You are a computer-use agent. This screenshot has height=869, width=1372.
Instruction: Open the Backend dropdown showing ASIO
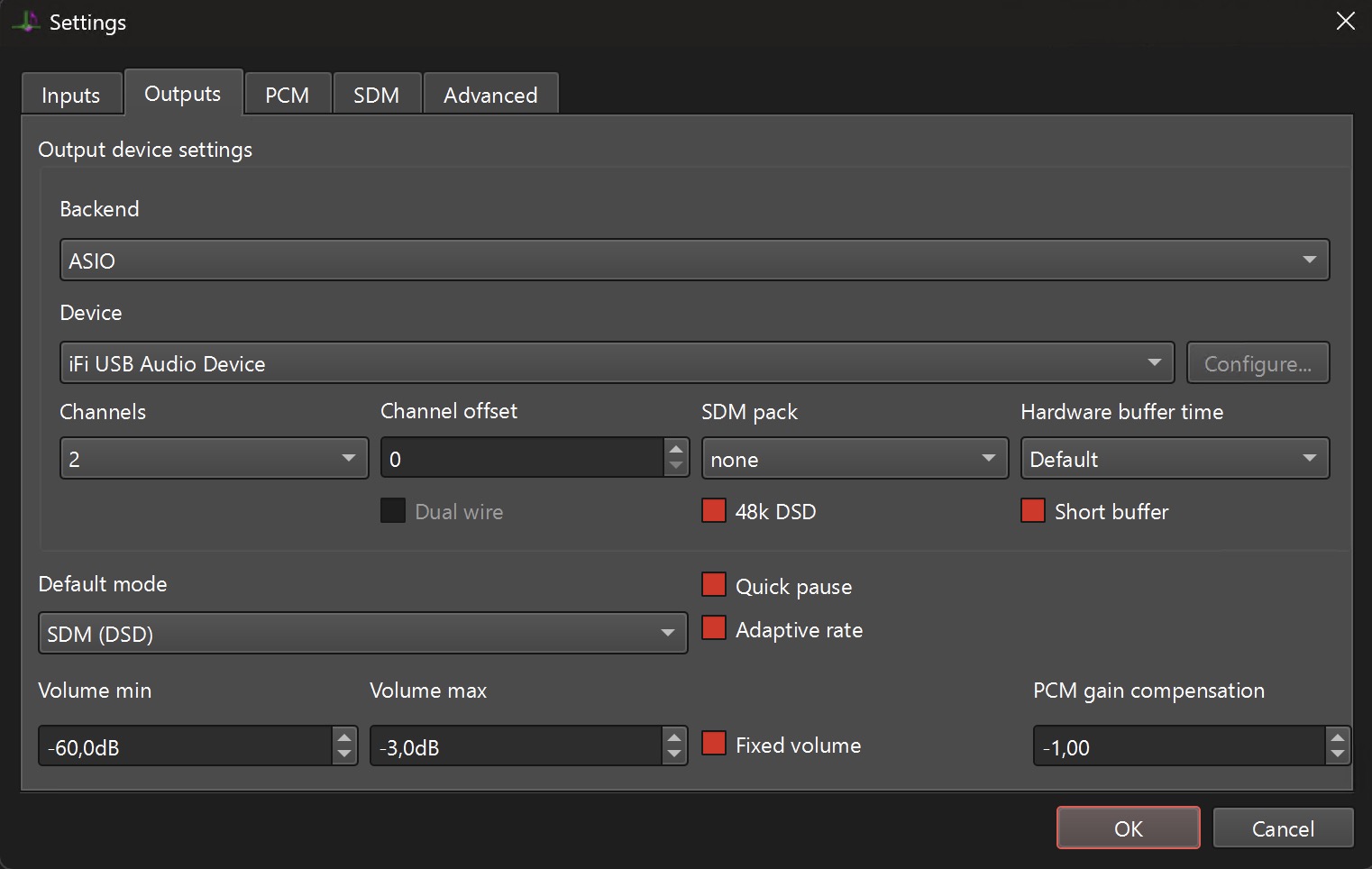(694, 260)
